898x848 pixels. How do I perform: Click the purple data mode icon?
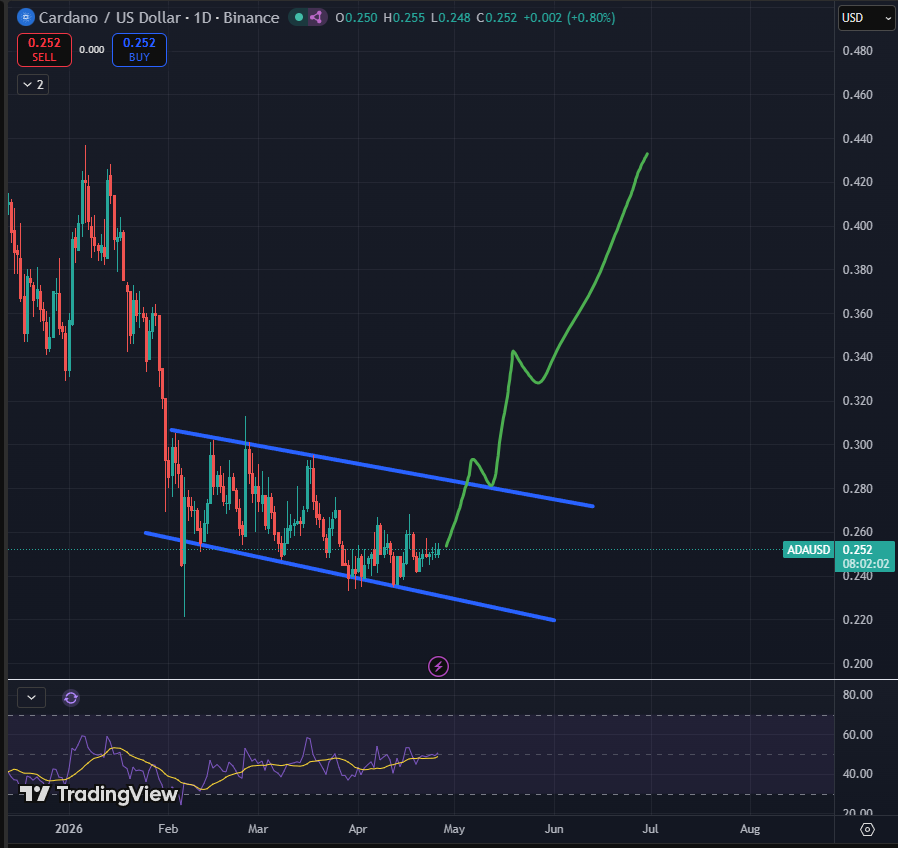point(316,18)
